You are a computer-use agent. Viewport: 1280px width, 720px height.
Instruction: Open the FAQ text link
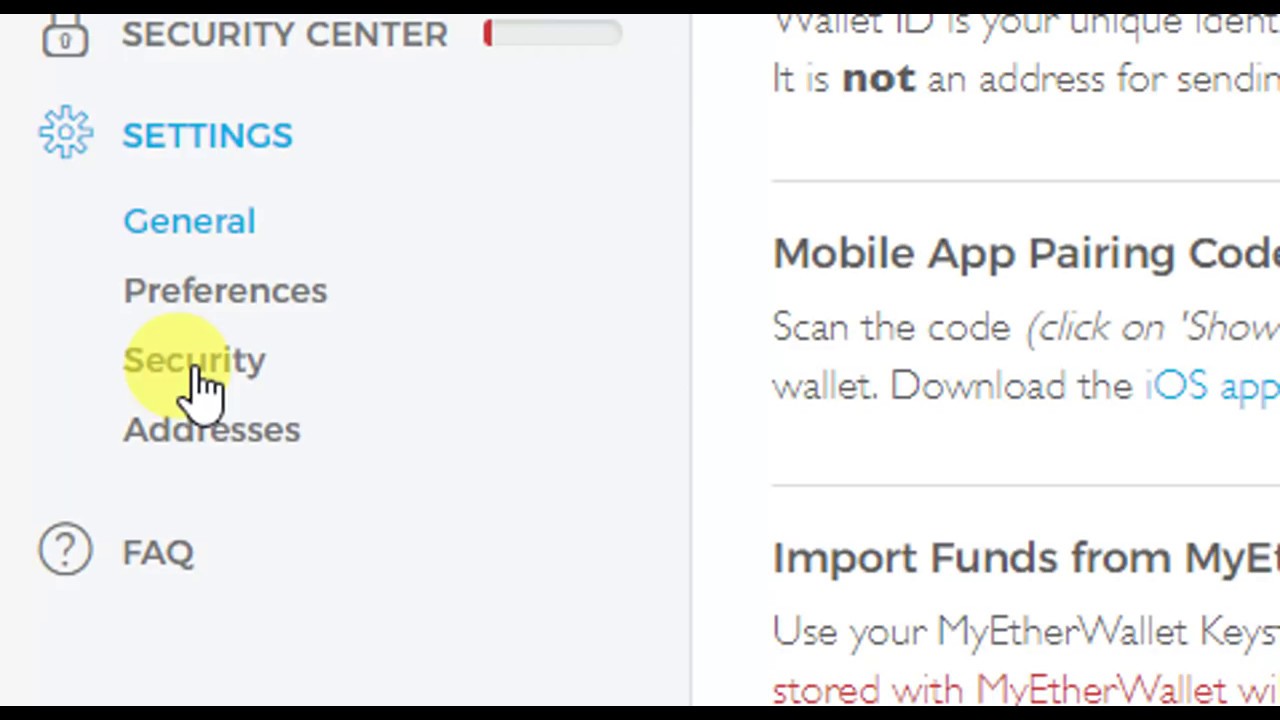[x=158, y=553]
